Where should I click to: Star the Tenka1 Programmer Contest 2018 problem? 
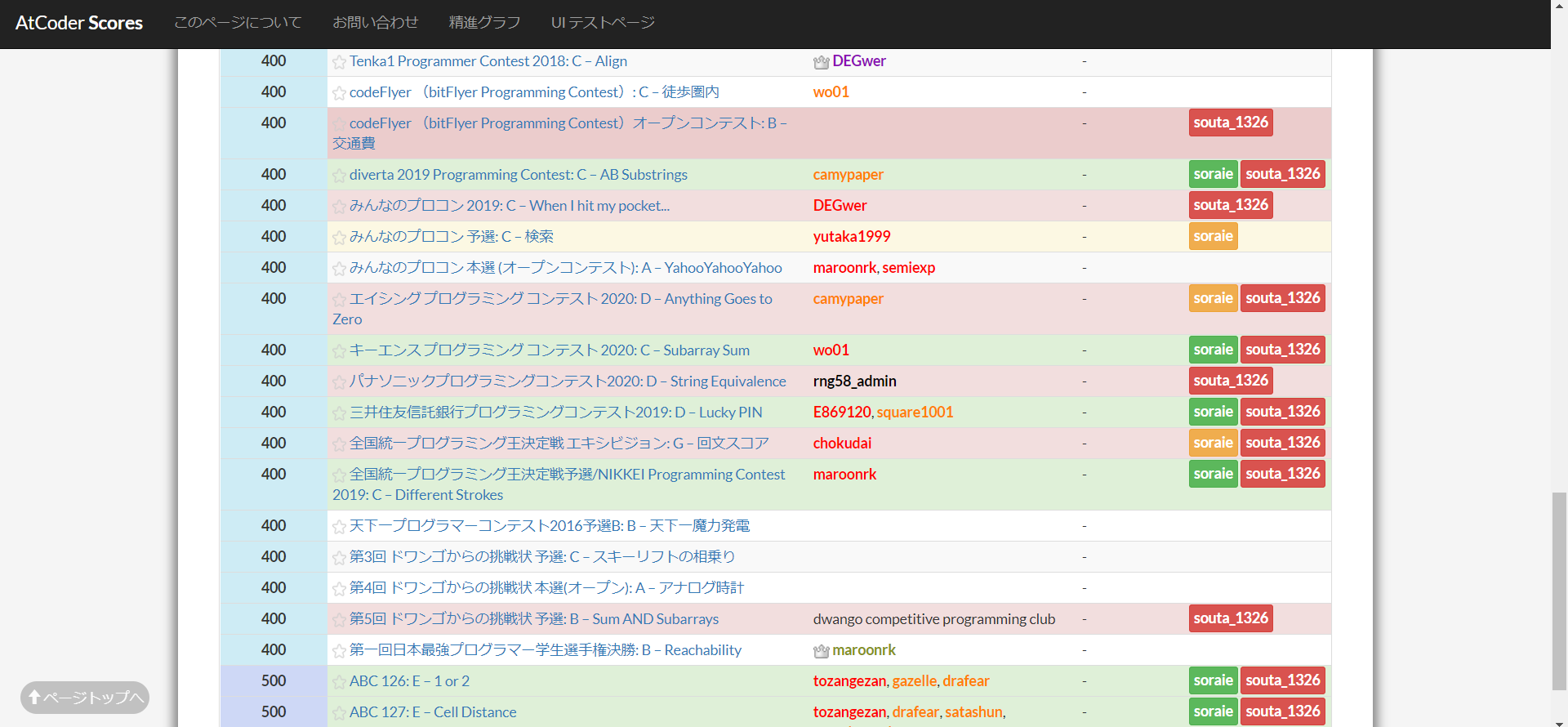[339, 62]
